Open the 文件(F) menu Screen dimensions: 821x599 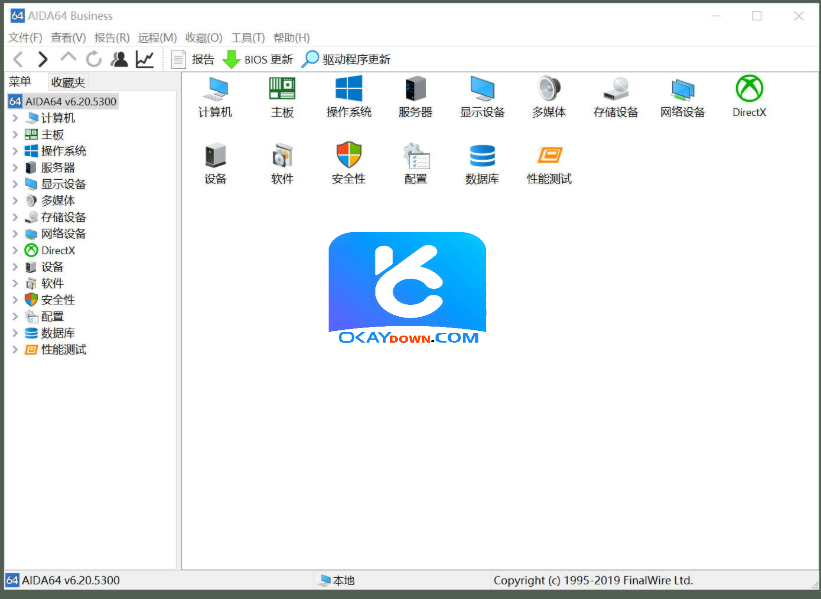(x=25, y=38)
